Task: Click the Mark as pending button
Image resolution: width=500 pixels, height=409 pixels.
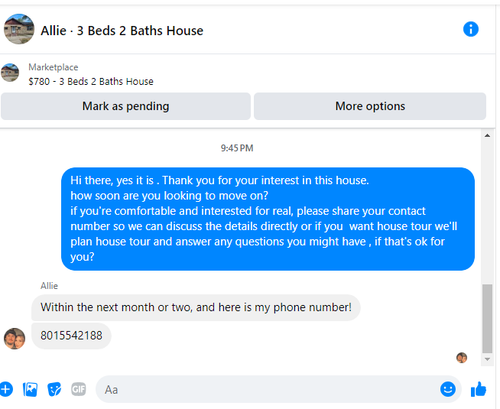Action: tap(126, 106)
